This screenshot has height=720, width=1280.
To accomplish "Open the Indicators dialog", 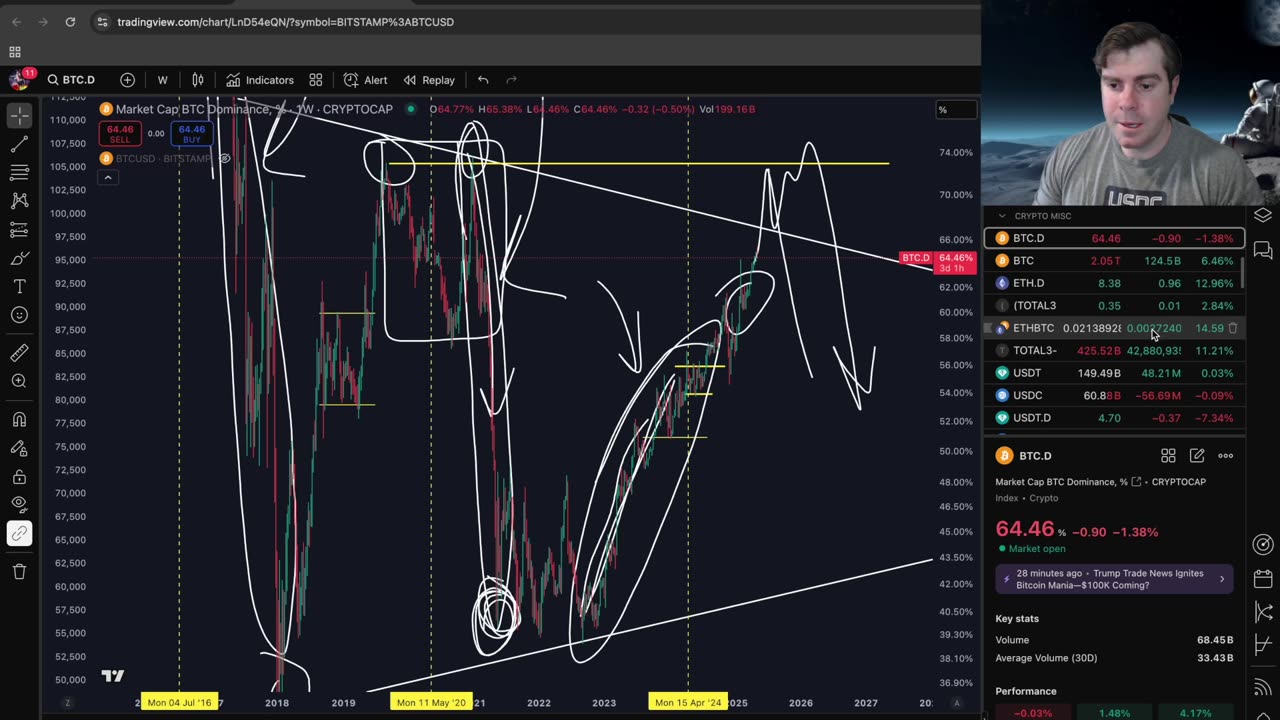I will coord(259,80).
